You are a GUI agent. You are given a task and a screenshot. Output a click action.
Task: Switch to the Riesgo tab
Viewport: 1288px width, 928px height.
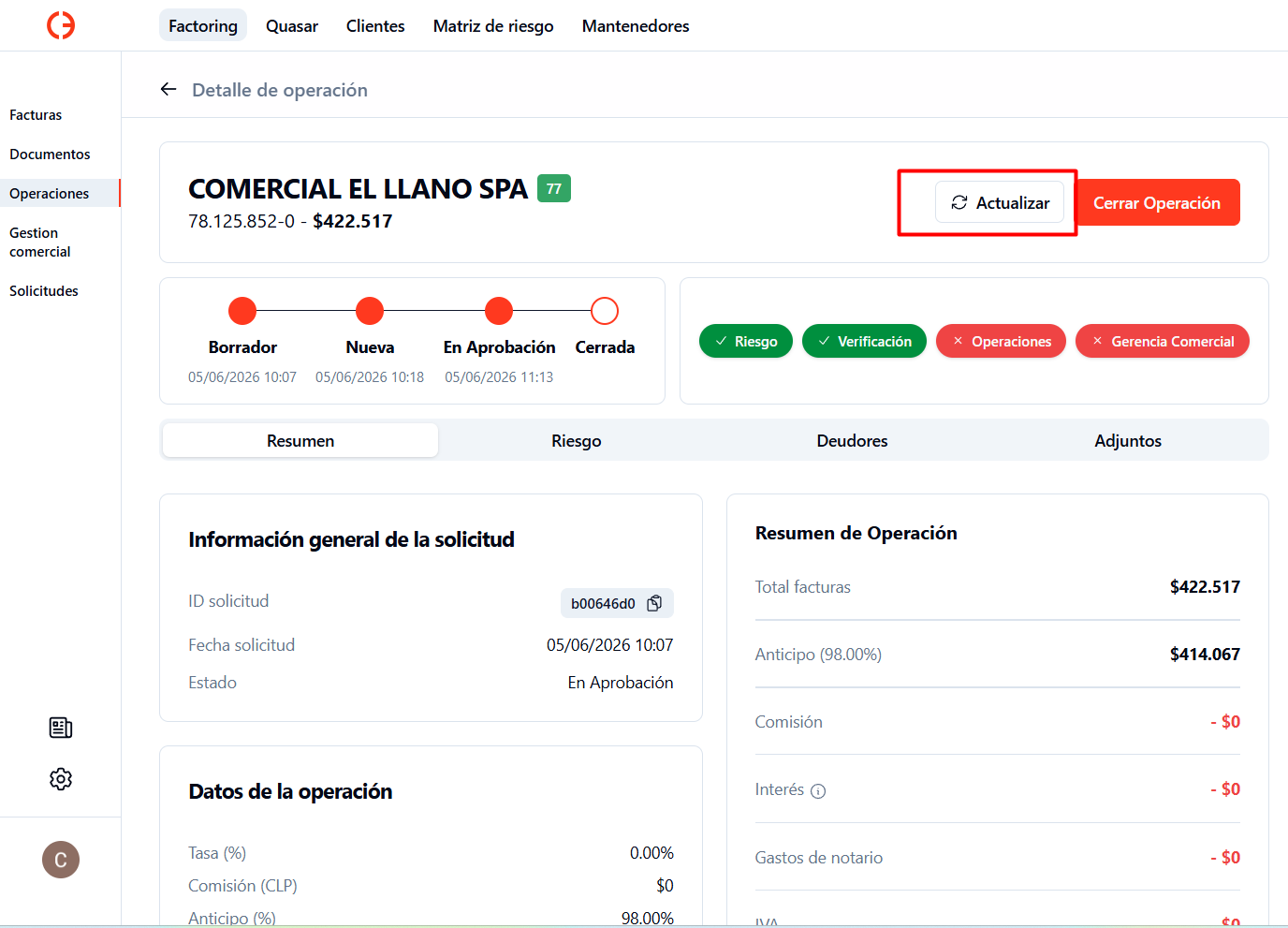pos(577,440)
